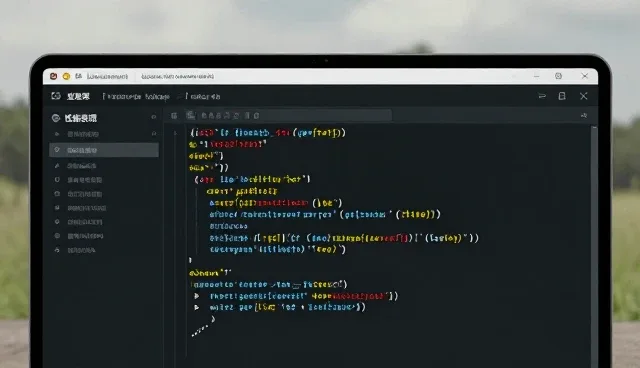Close the panel using the dark header X
The image size is (640, 368).
[x=584, y=96]
